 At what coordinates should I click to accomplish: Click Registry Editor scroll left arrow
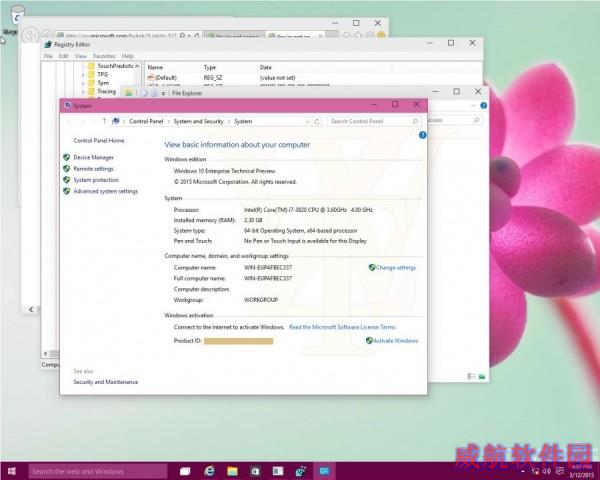point(46,353)
